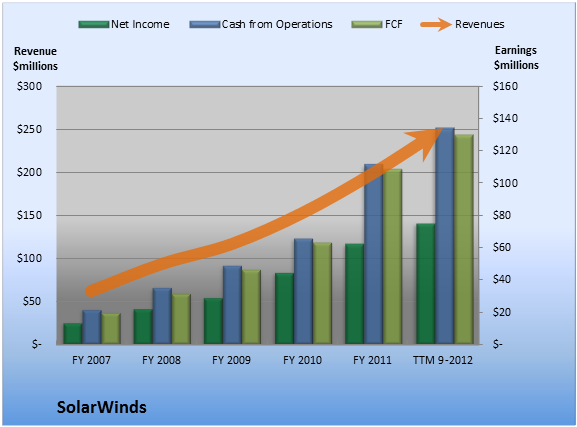Select the FY 2010 Cash from Operations bar
577x427 pixels.
[303, 292]
